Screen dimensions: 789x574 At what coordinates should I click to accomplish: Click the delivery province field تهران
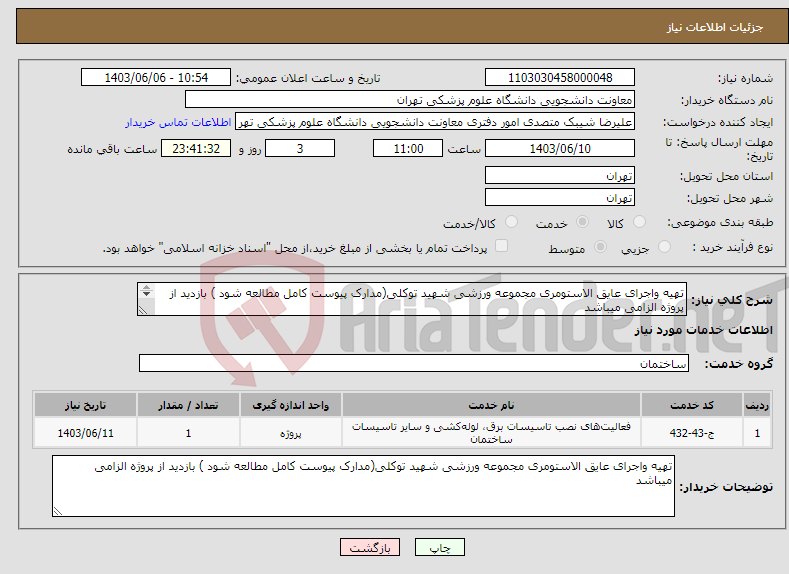[560, 176]
